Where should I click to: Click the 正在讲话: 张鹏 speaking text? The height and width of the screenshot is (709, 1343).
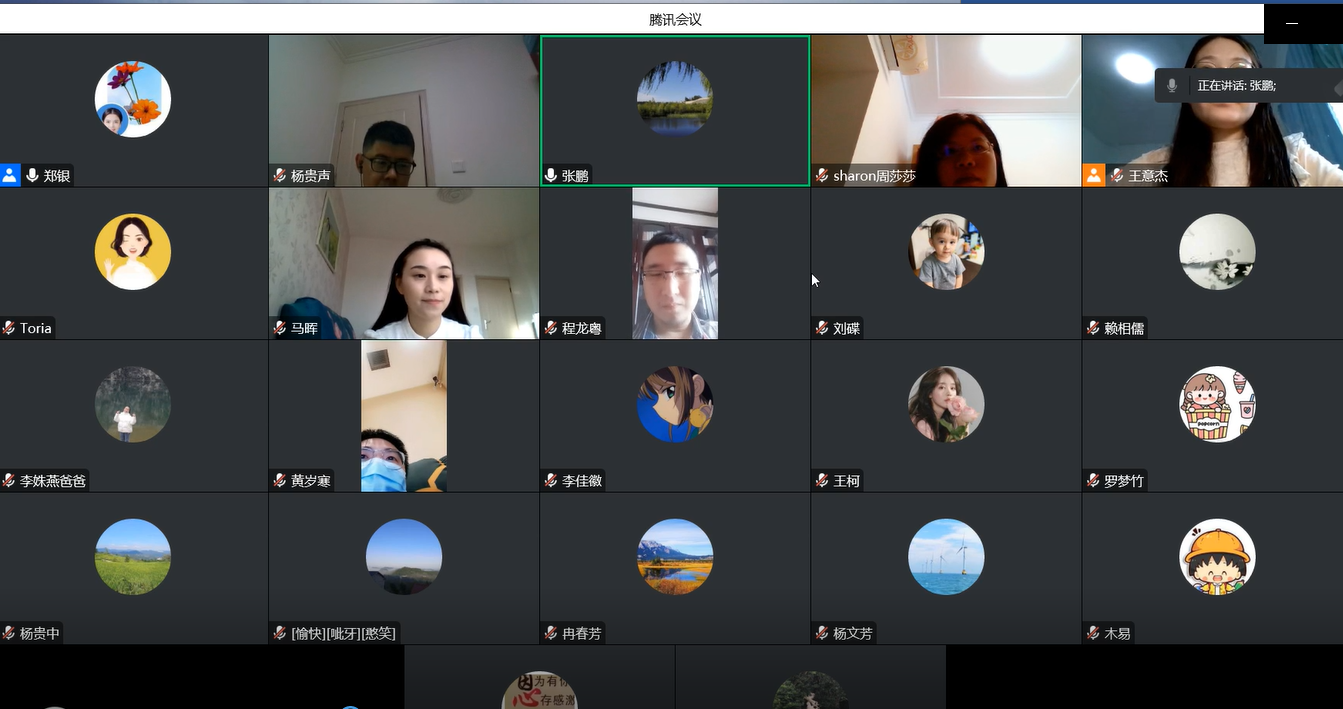tap(1237, 86)
